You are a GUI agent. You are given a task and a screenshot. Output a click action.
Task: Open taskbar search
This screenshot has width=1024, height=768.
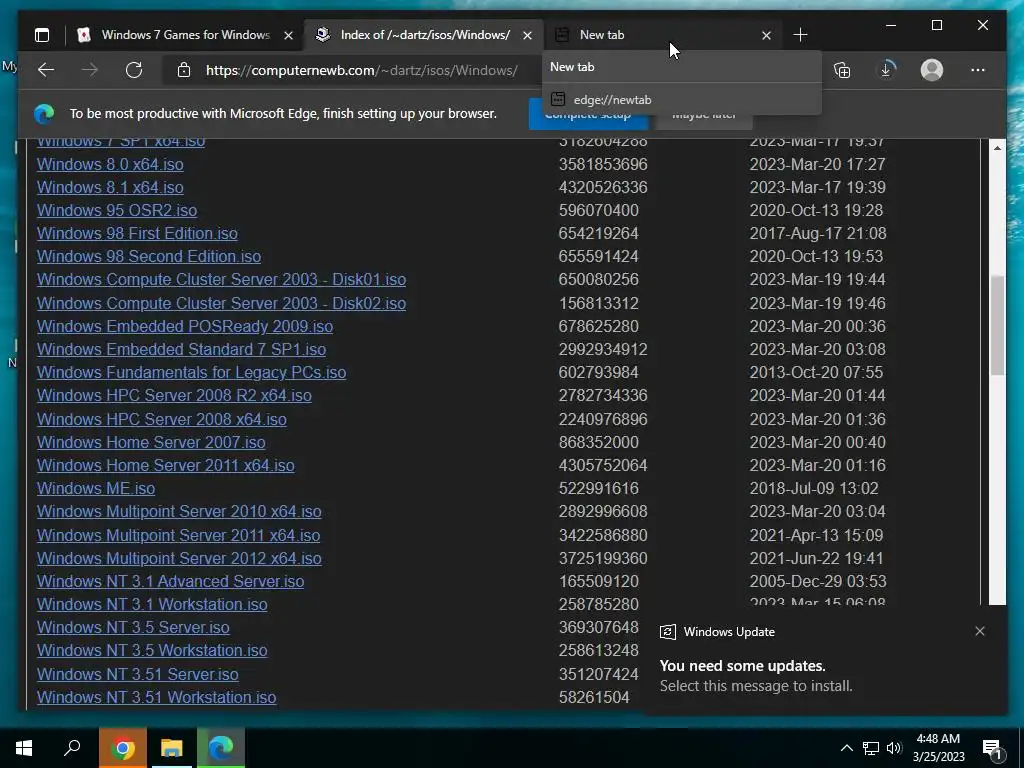pyautogui.click(x=72, y=748)
